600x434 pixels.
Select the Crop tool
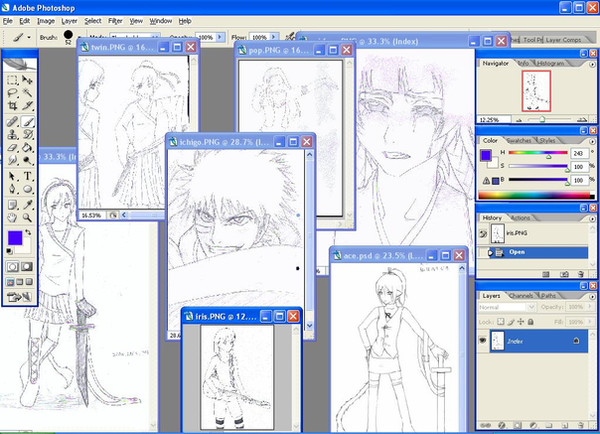(12, 106)
